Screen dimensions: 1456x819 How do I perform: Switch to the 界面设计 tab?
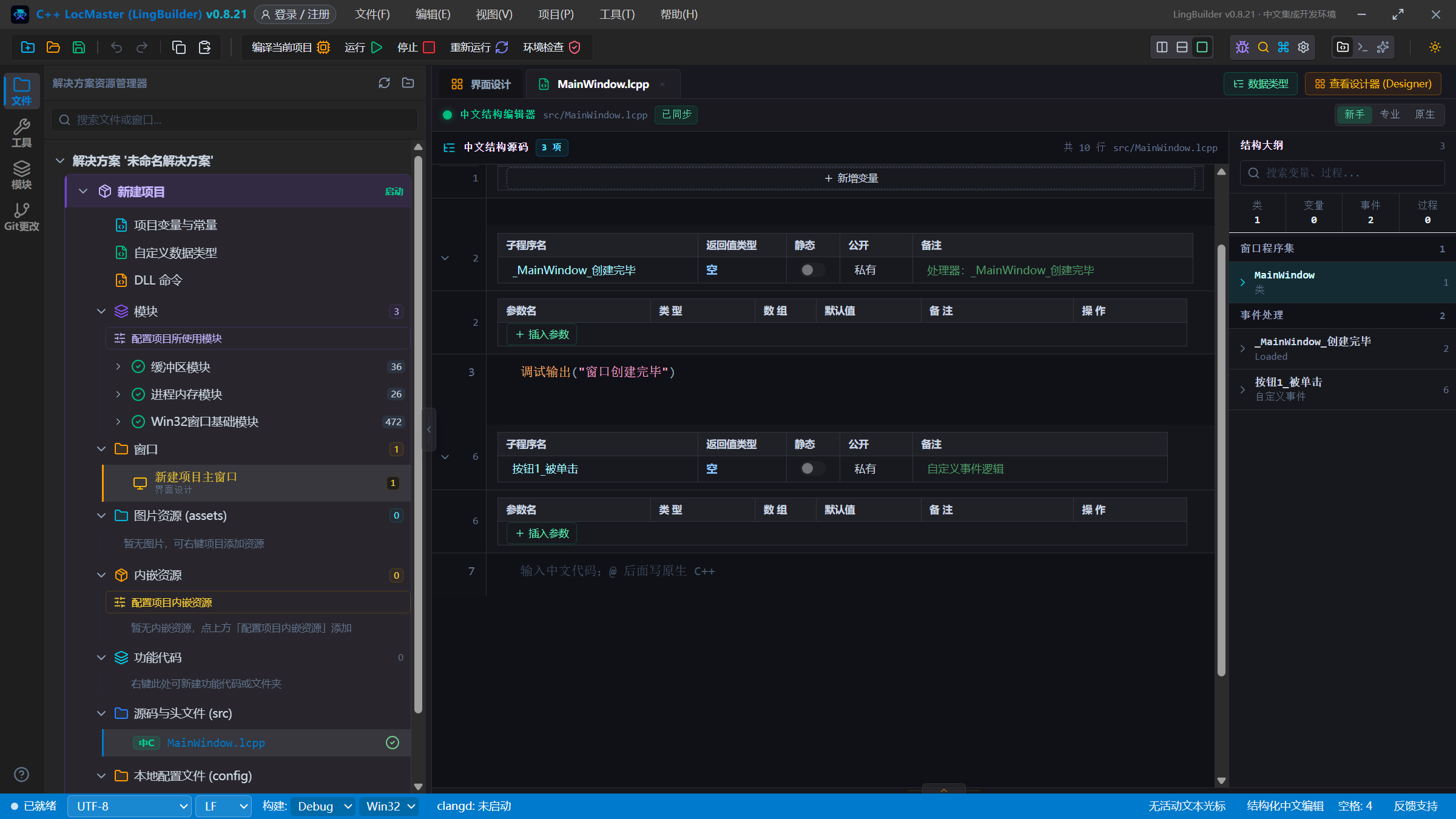point(482,84)
